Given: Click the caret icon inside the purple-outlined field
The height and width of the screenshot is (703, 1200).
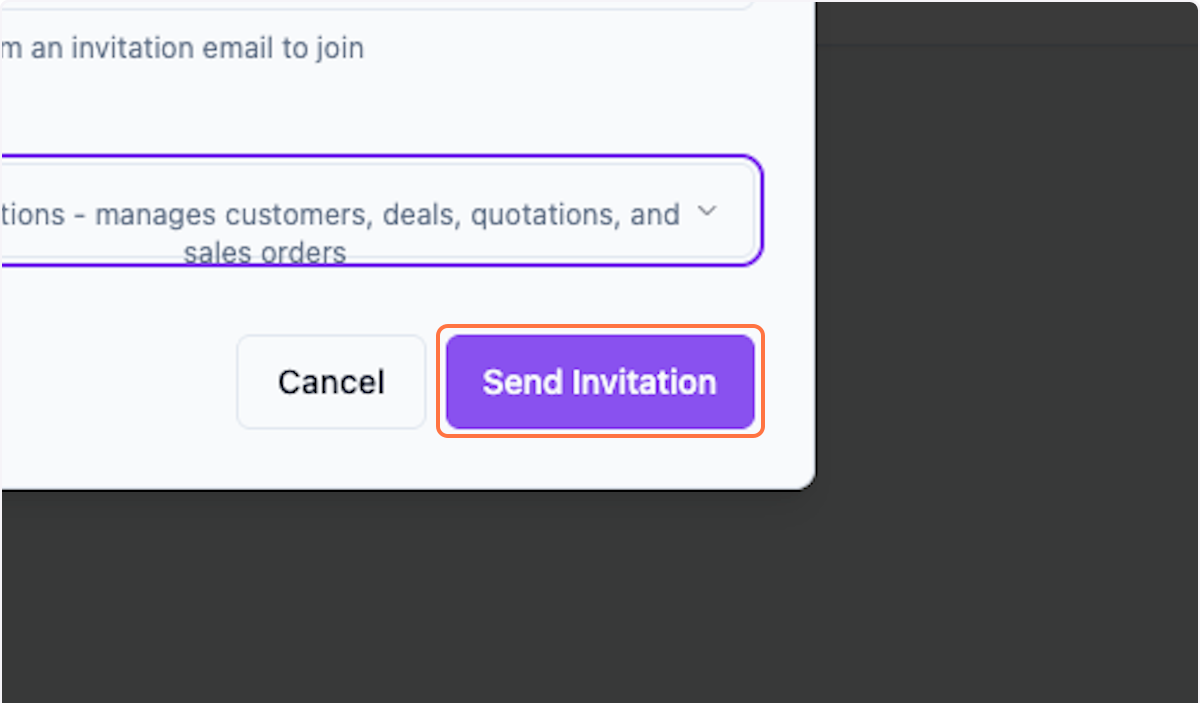Looking at the screenshot, I should tap(708, 211).
